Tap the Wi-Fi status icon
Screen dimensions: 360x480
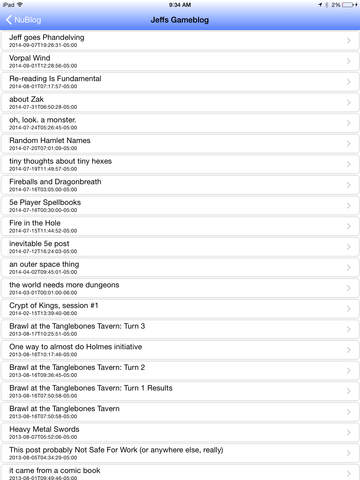point(20,5)
